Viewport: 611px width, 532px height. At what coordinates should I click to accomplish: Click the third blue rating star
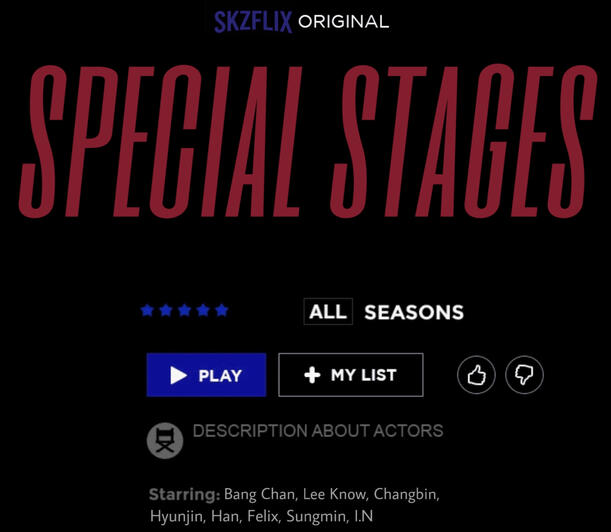(x=184, y=310)
